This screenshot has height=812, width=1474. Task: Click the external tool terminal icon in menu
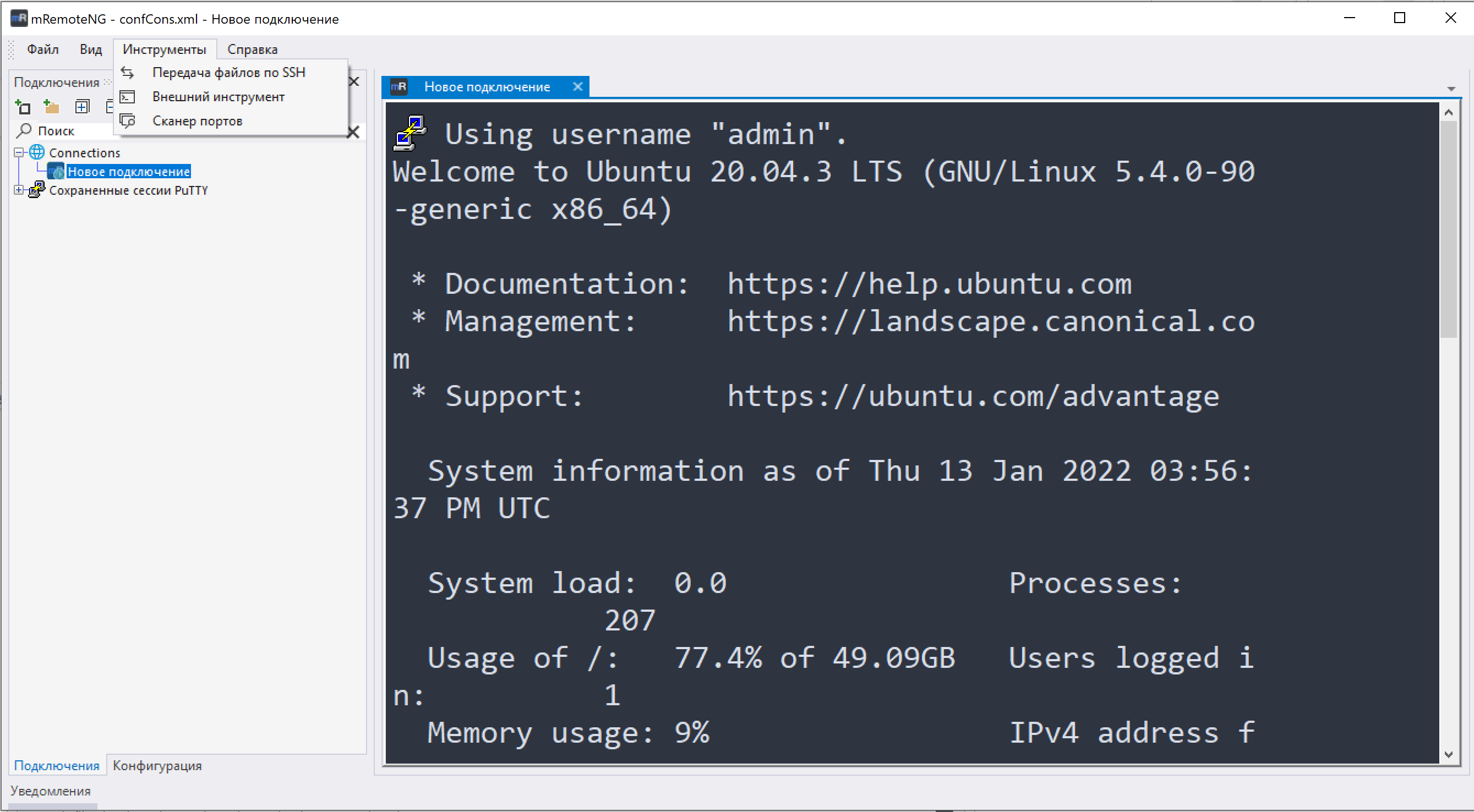click(x=127, y=97)
